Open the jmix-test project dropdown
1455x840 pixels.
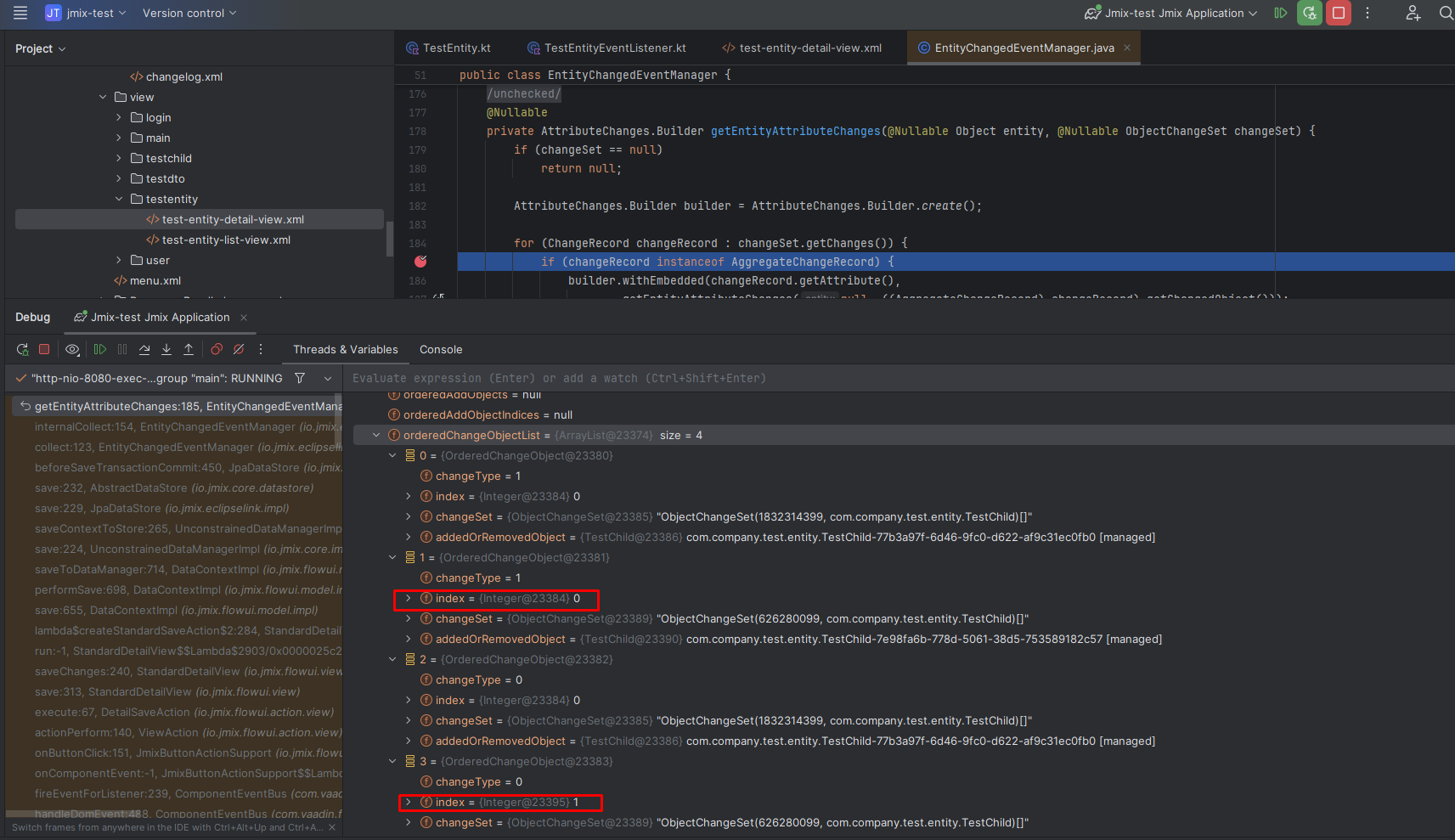(86, 13)
